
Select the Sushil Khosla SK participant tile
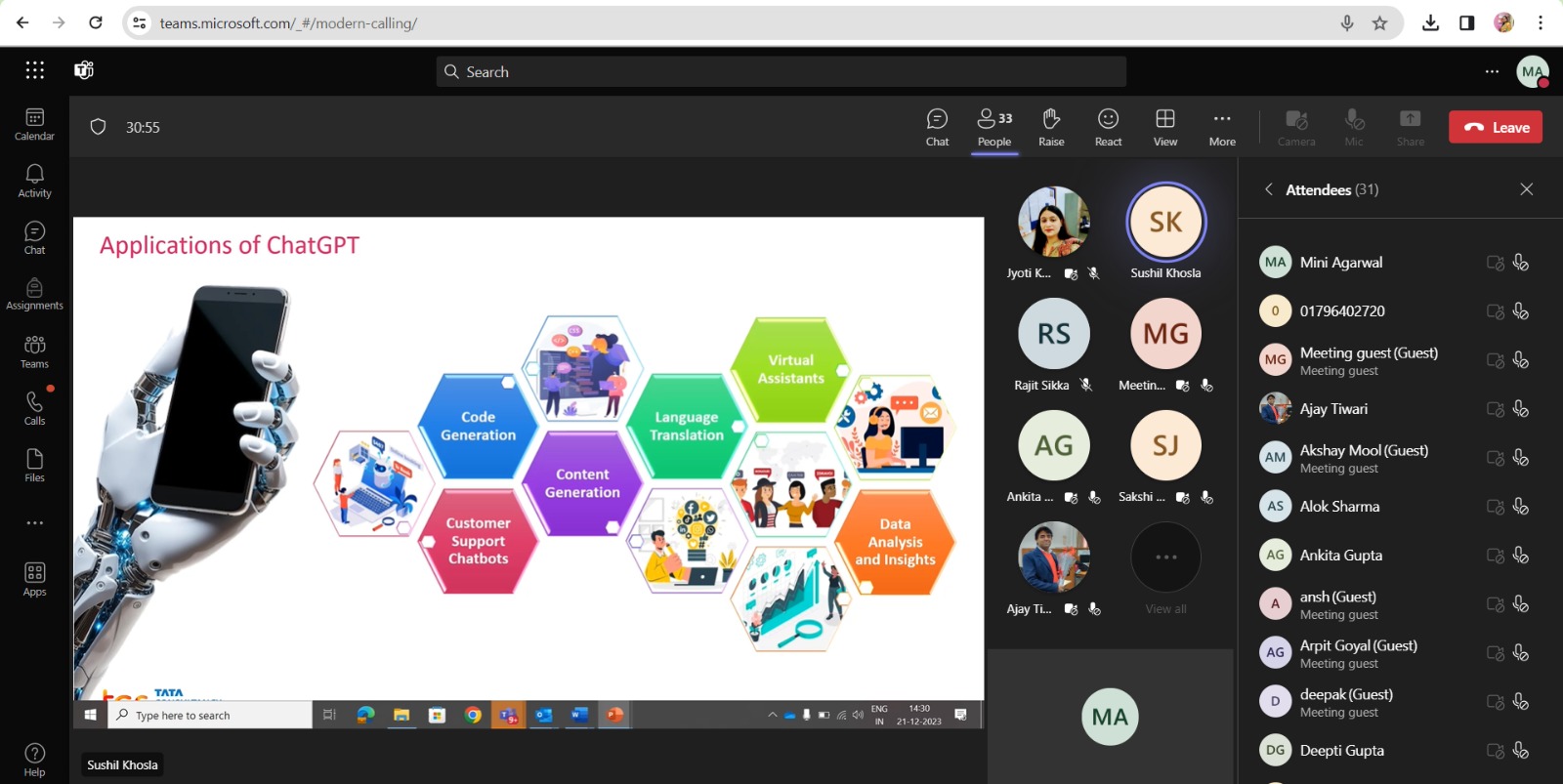(x=1166, y=233)
